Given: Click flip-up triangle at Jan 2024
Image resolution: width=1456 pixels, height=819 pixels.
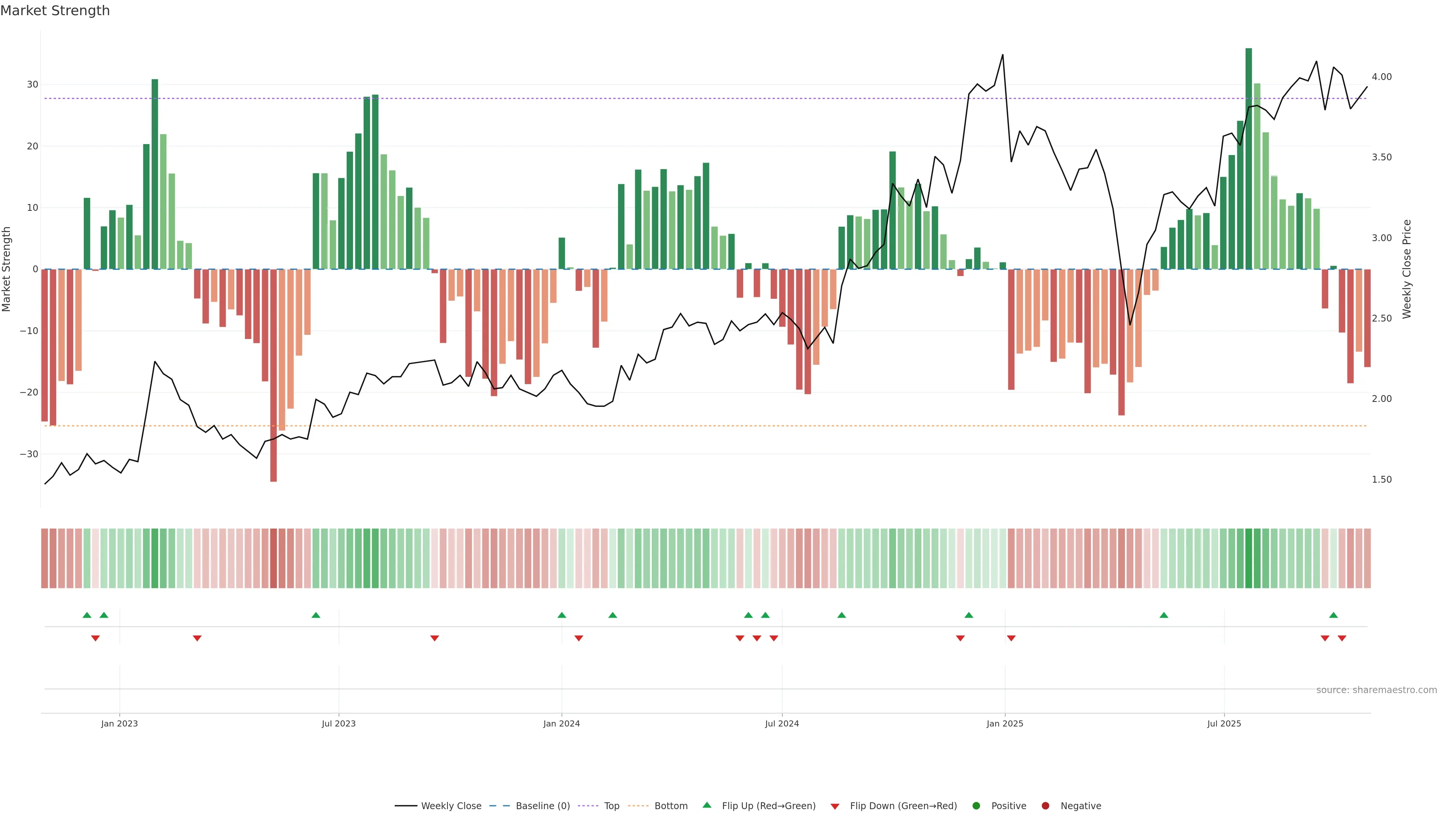Looking at the screenshot, I should (x=561, y=615).
